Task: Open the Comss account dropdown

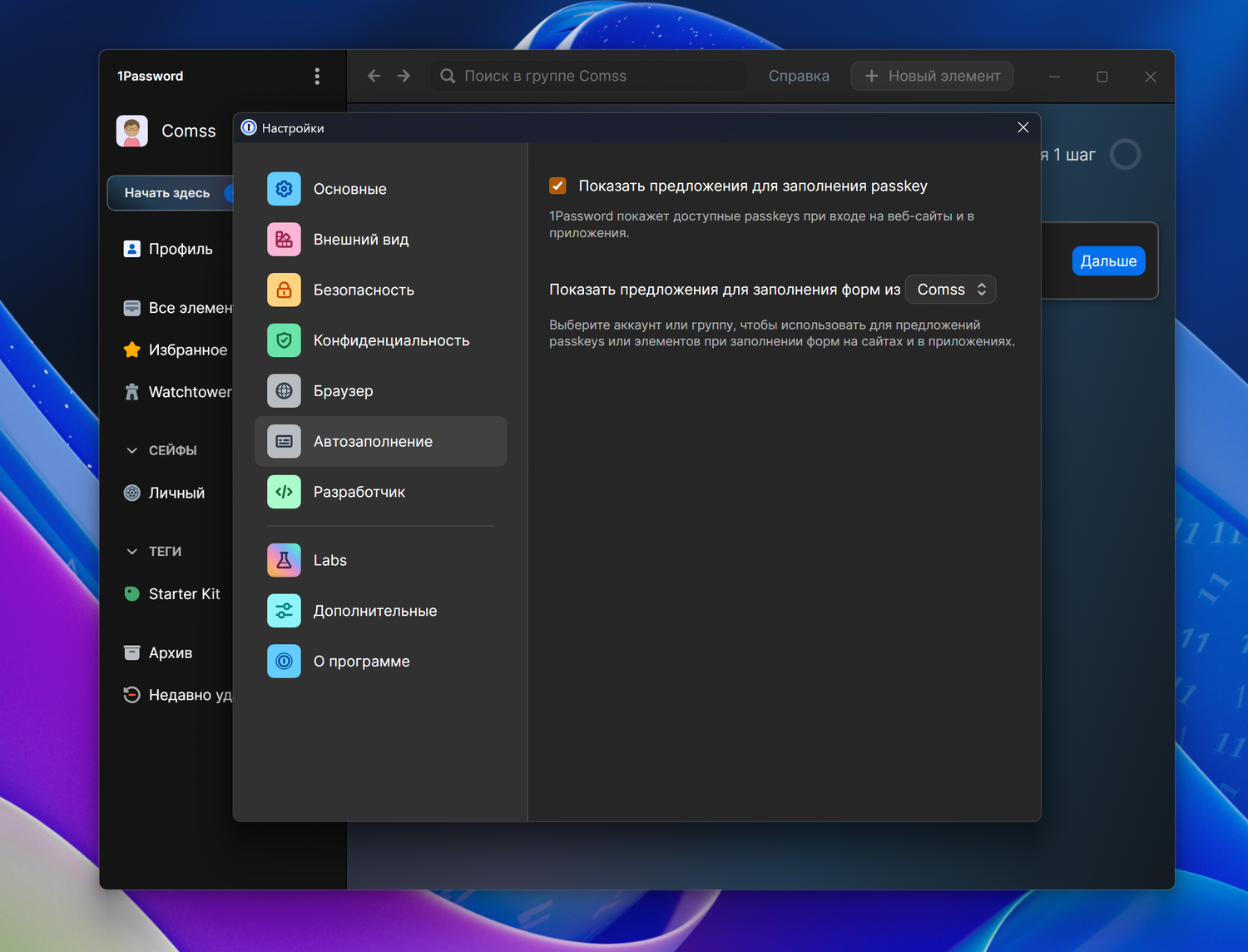Action: pos(950,290)
